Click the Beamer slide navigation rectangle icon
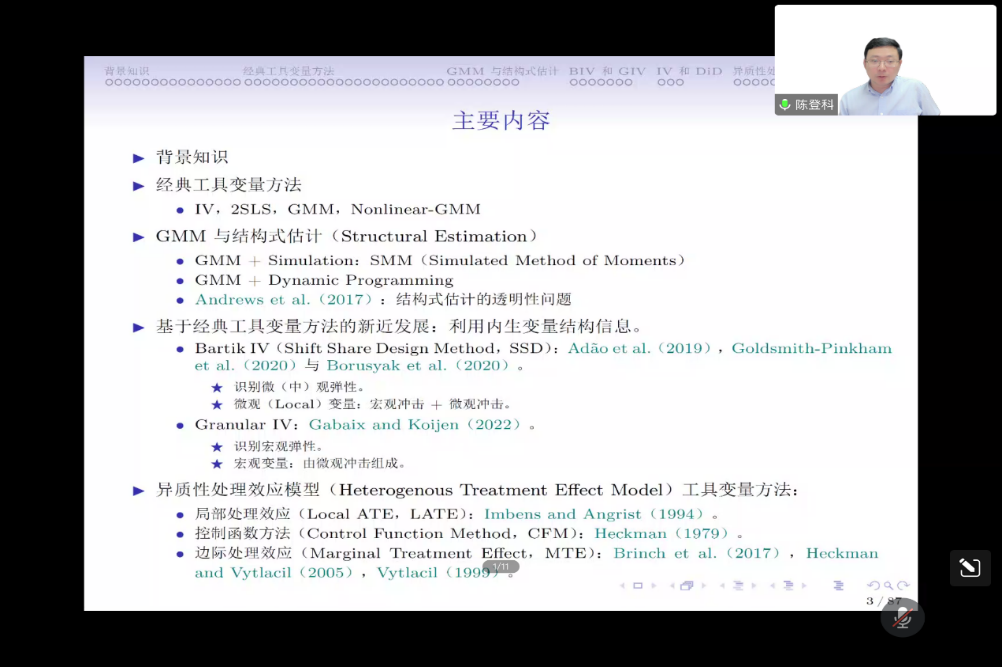Viewport: 1002px width, 667px height. (638, 586)
